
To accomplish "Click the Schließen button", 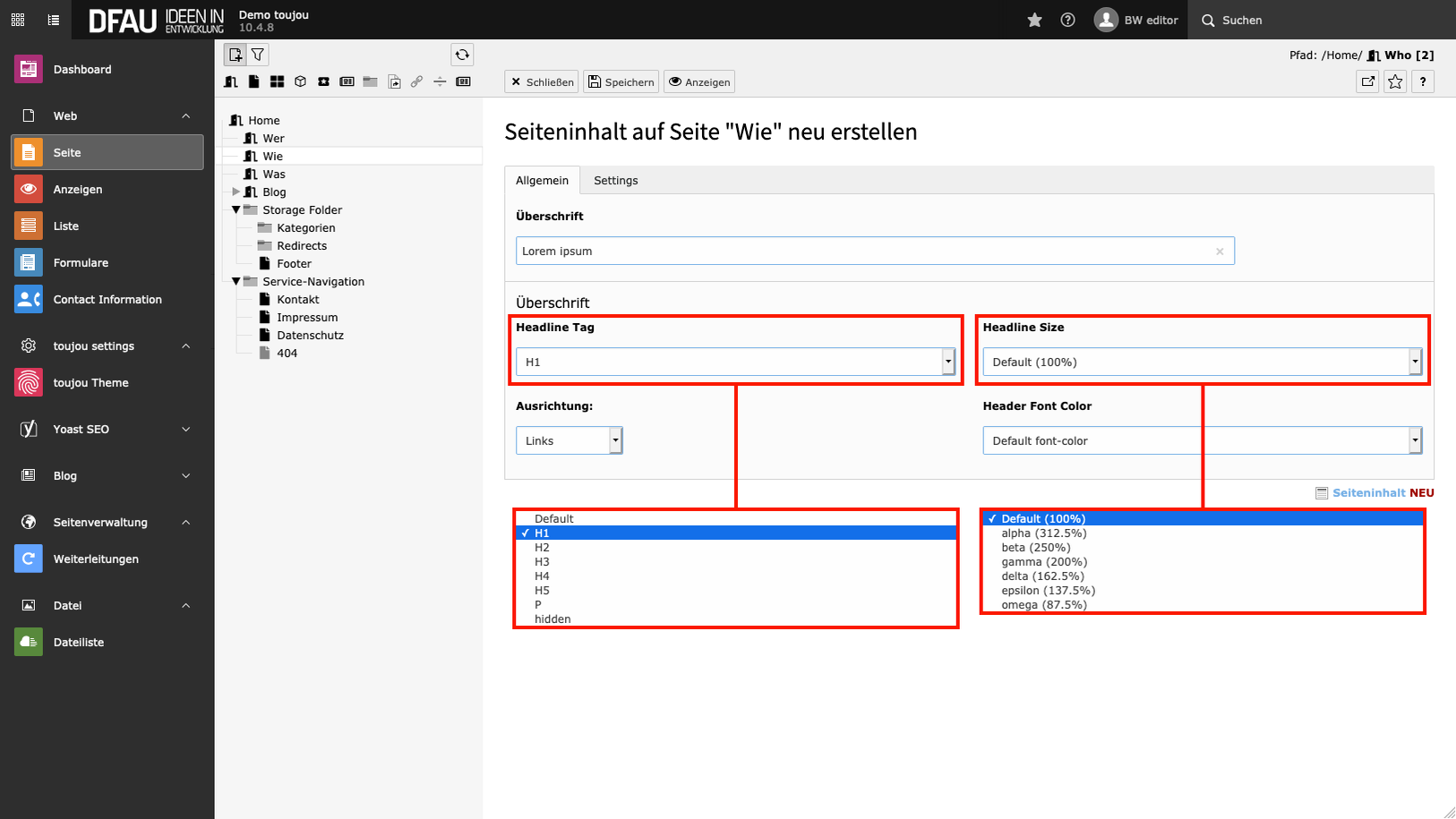I will 541,81.
